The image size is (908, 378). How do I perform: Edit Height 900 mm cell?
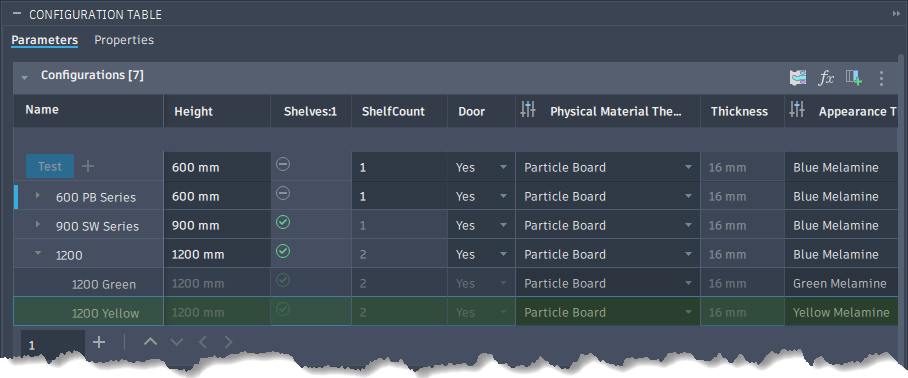(217, 225)
